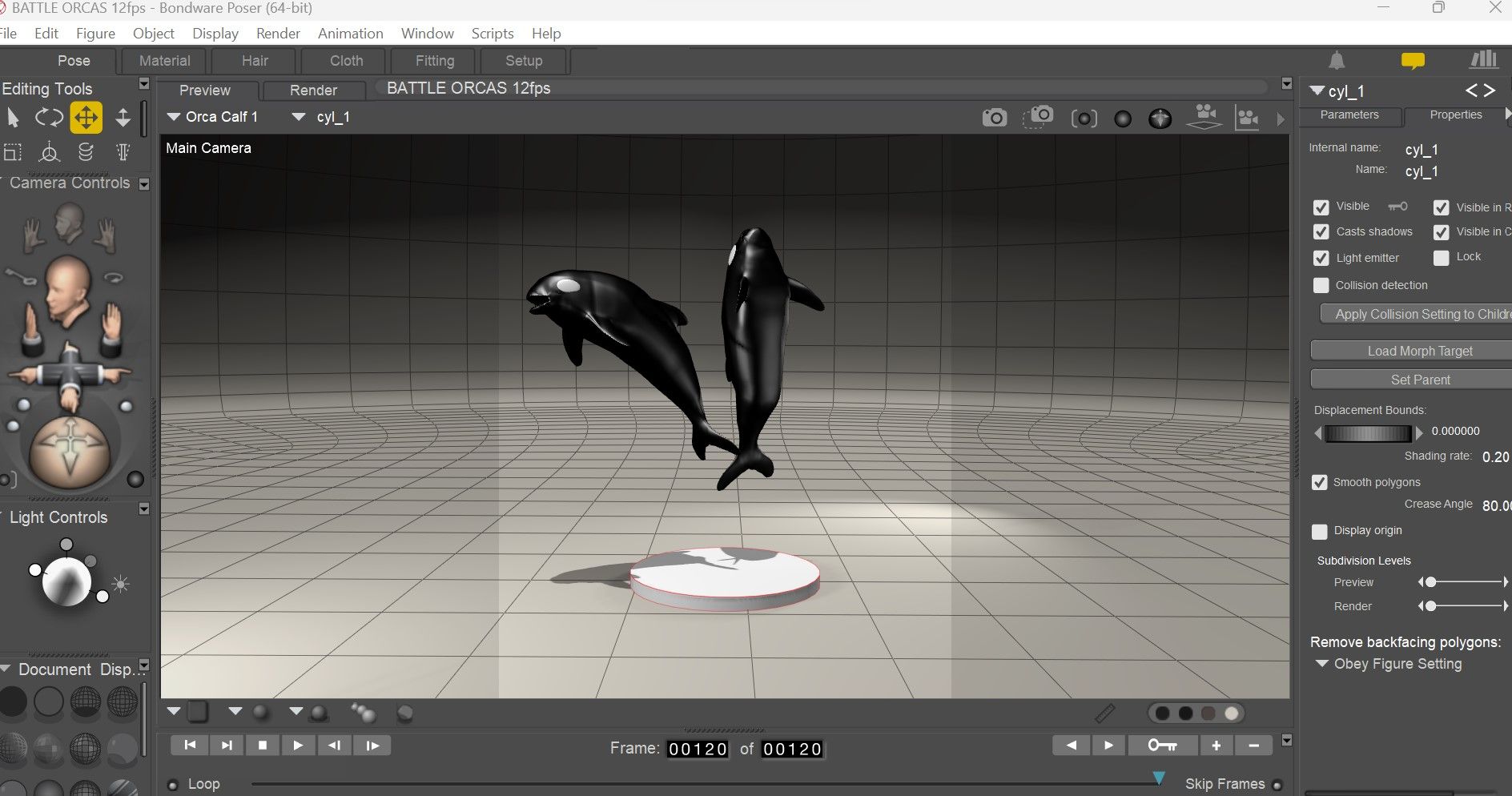The image size is (1512, 796).
Task: Click the Set Parent button
Action: tap(1411, 380)
